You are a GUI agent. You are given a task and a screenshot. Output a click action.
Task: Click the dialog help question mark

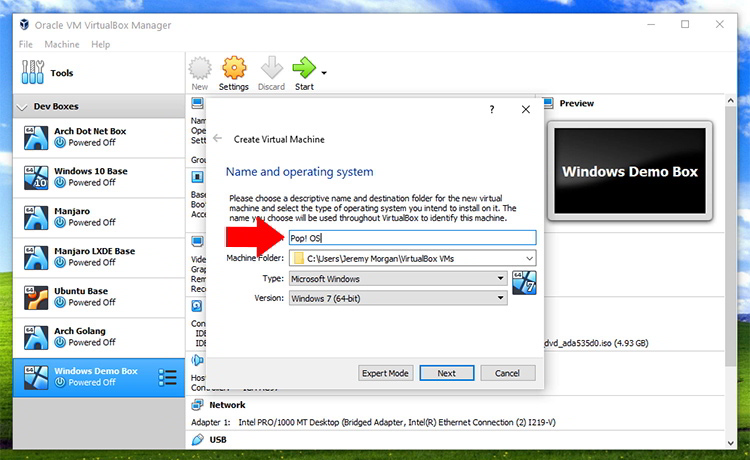tap(492, 110)
